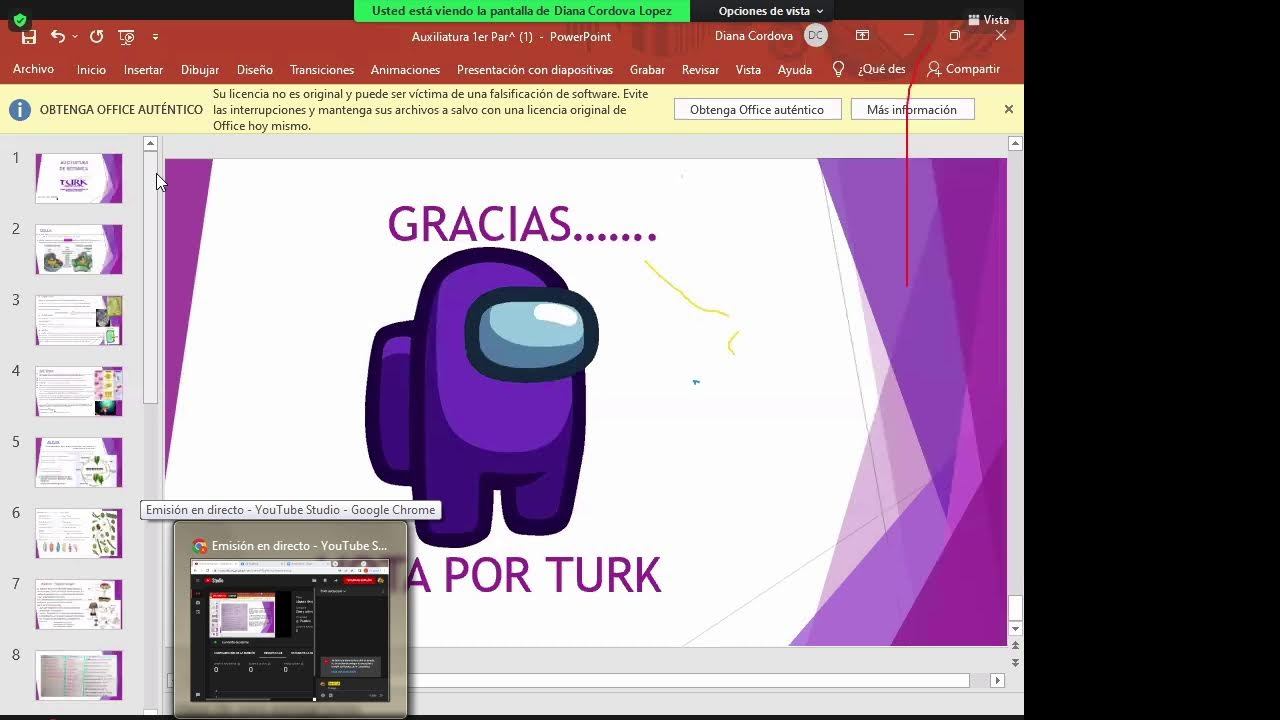Click the slide editor vertical scrollbar thumb
This screenshot has height=720, width=1280.
tap(1015, 607)
